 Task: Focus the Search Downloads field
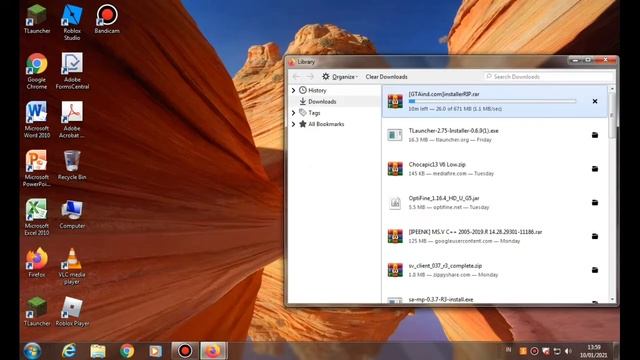tap(548, 77)
